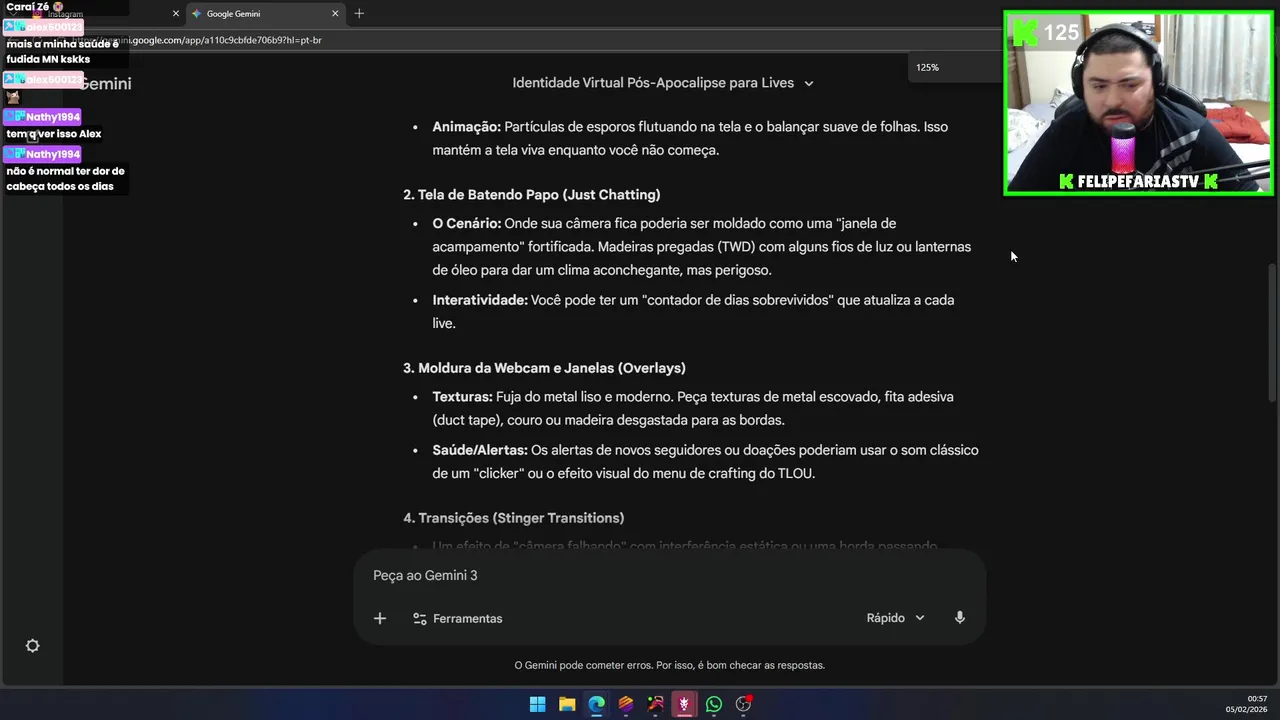Image resolution: width=1280 pixels, height=720 pixels.
Task: Click the Gemini logo text in the sidebar
Action: (105, 83)
